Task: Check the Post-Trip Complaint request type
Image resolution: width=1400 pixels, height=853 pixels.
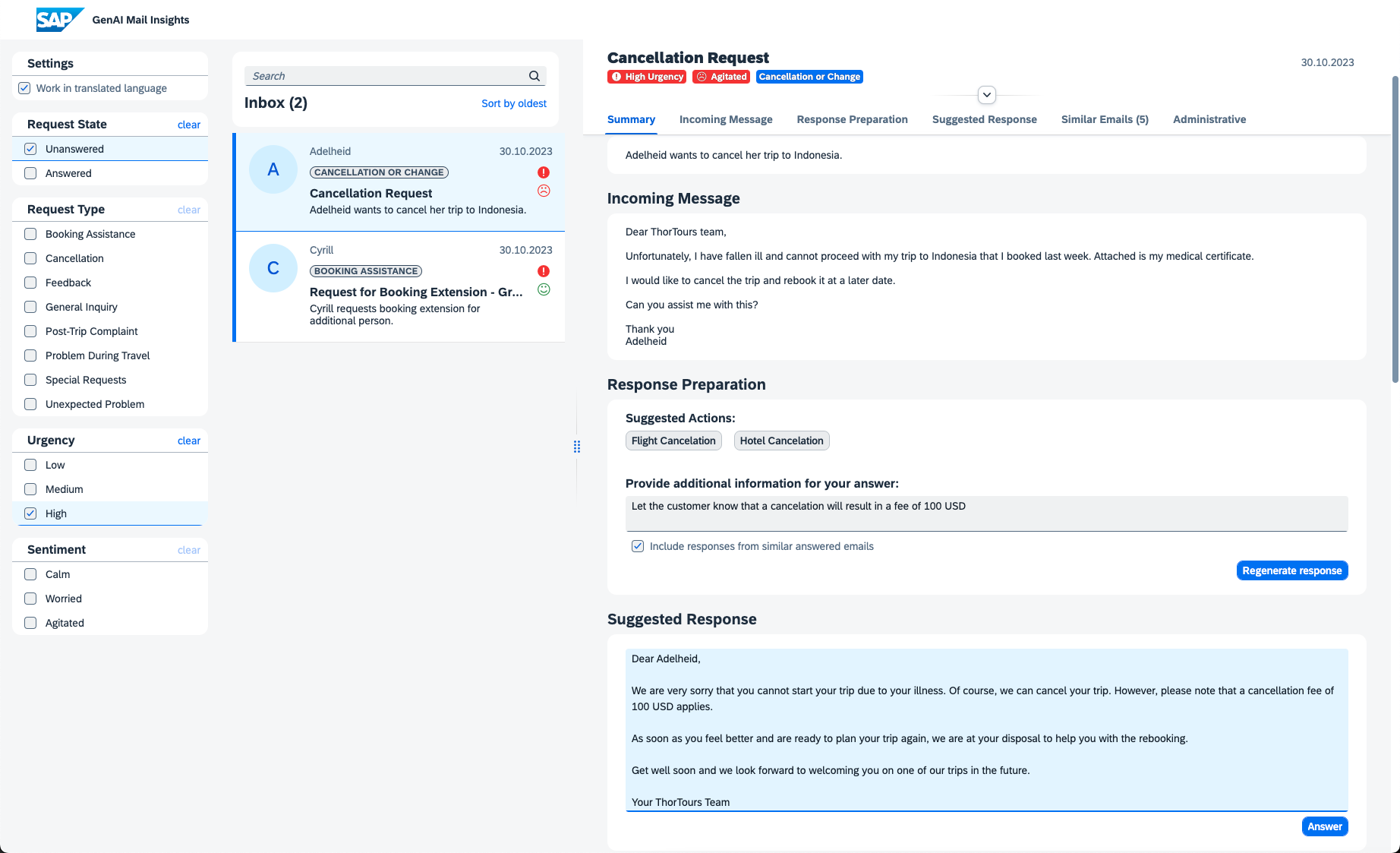Action: coord(30,331)
